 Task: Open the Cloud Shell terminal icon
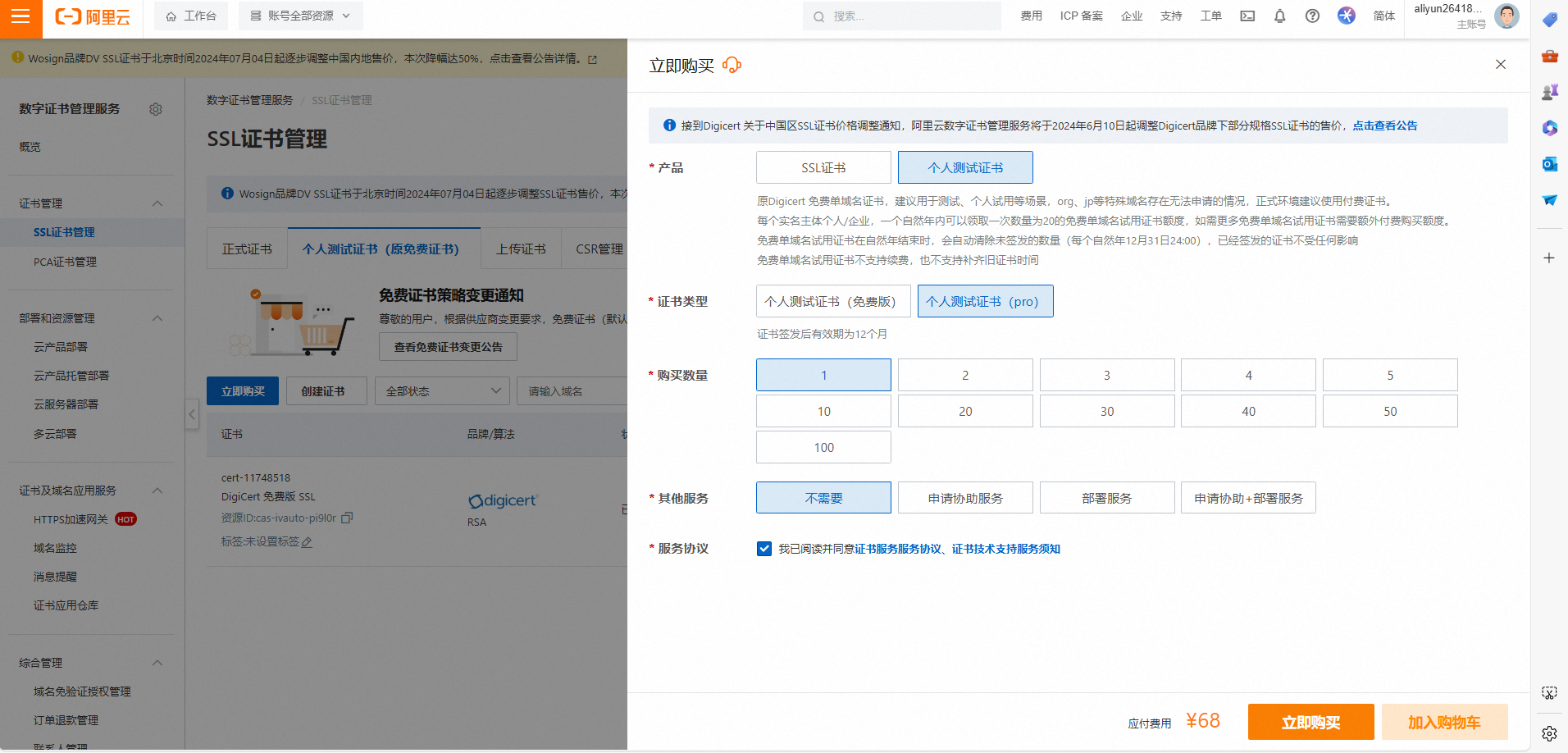click(x=1247, y=16)
